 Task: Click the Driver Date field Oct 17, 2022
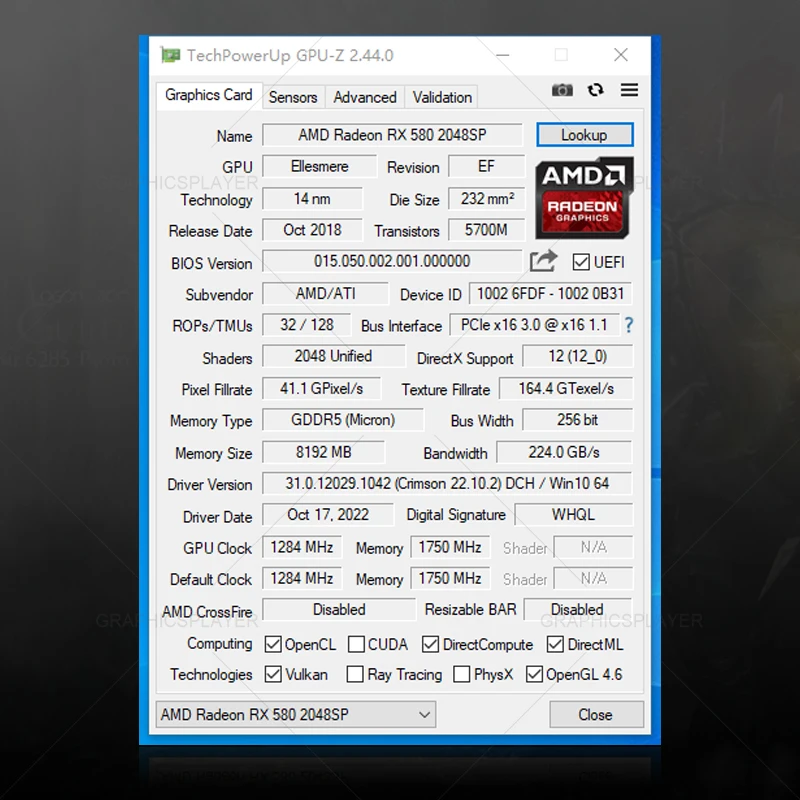click(328, 515)
